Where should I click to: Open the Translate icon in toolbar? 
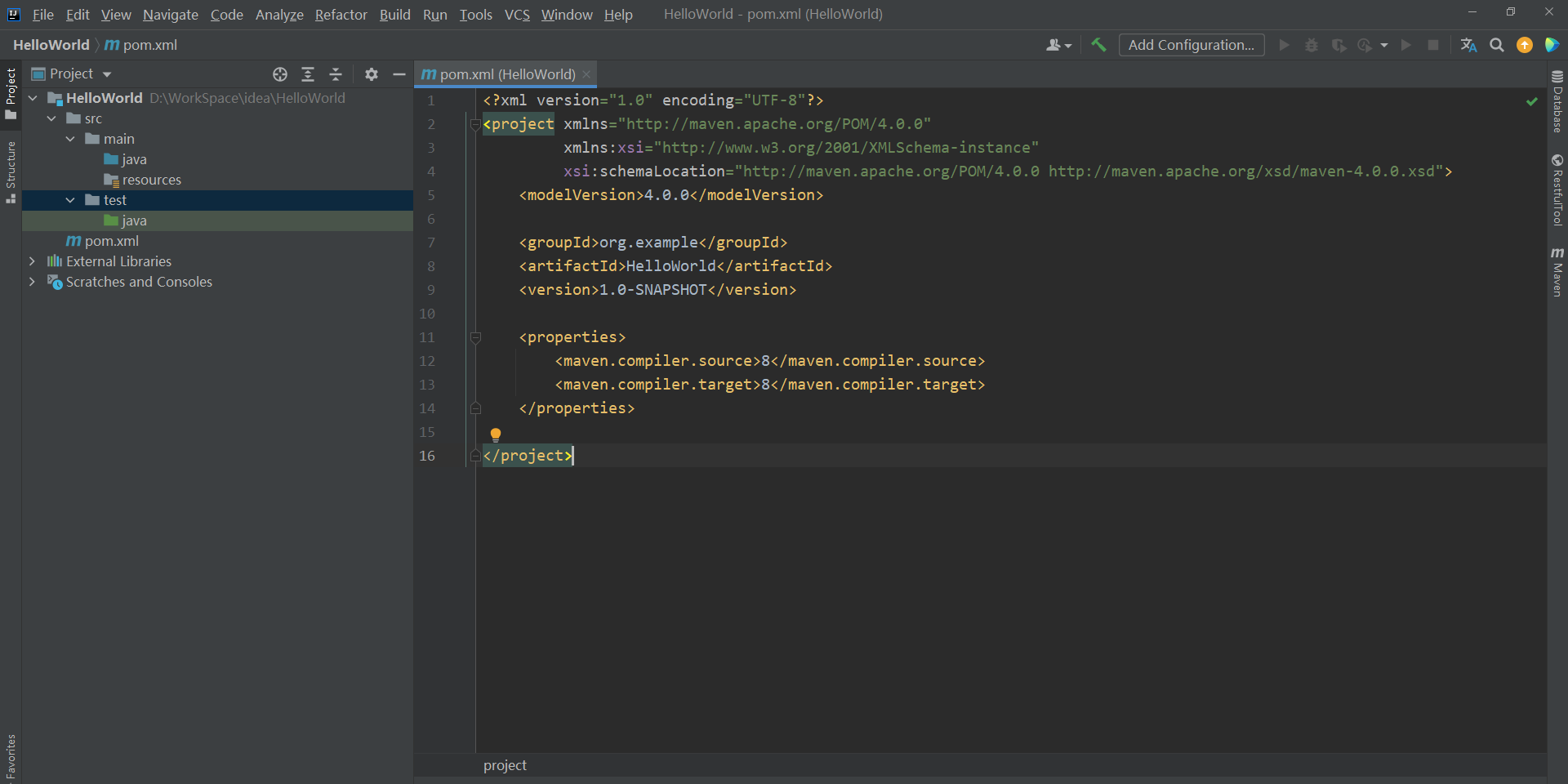(x=1468, y=45)
